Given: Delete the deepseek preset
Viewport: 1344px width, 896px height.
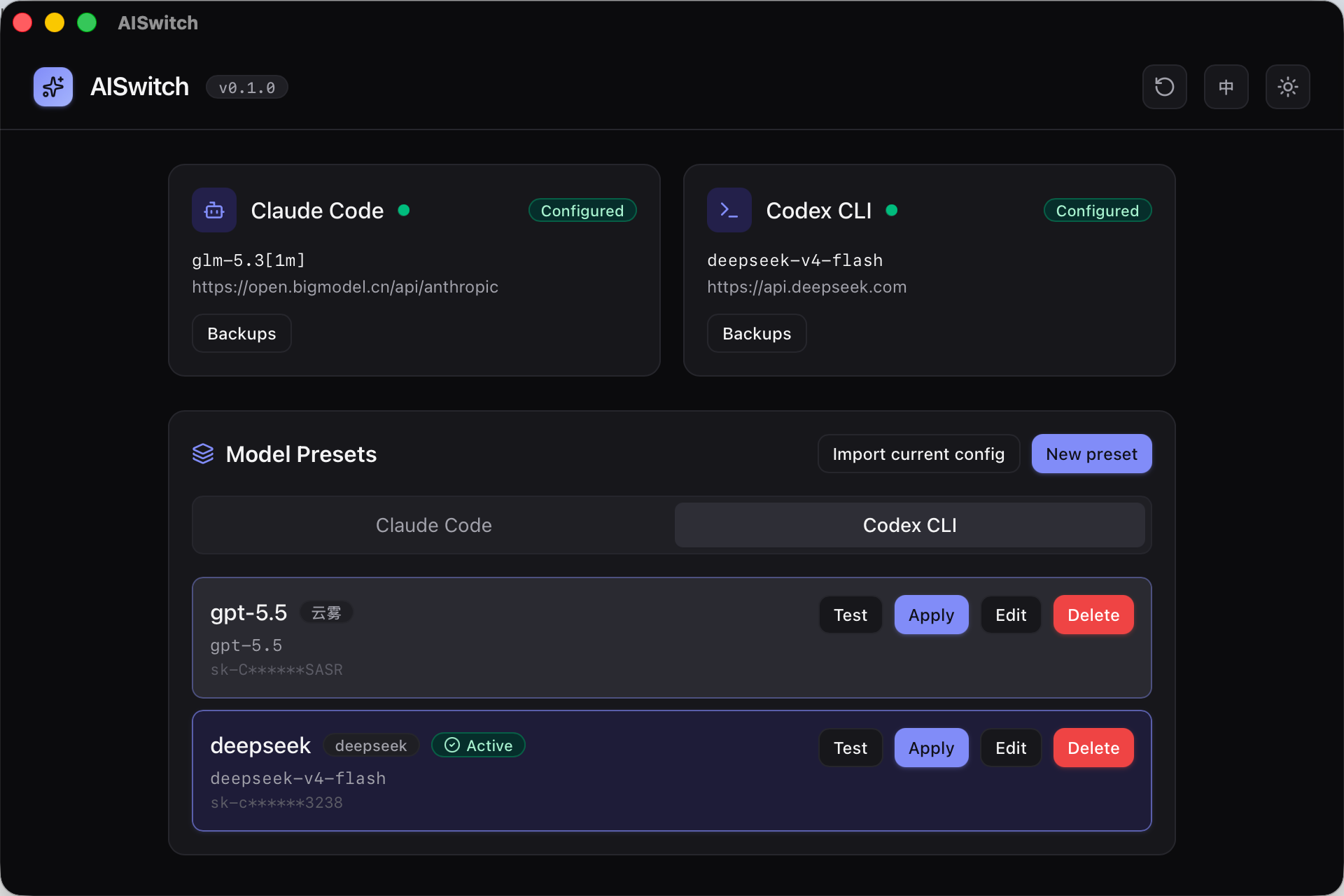Looking at the screenshot, I should [x=1093, y=748].
